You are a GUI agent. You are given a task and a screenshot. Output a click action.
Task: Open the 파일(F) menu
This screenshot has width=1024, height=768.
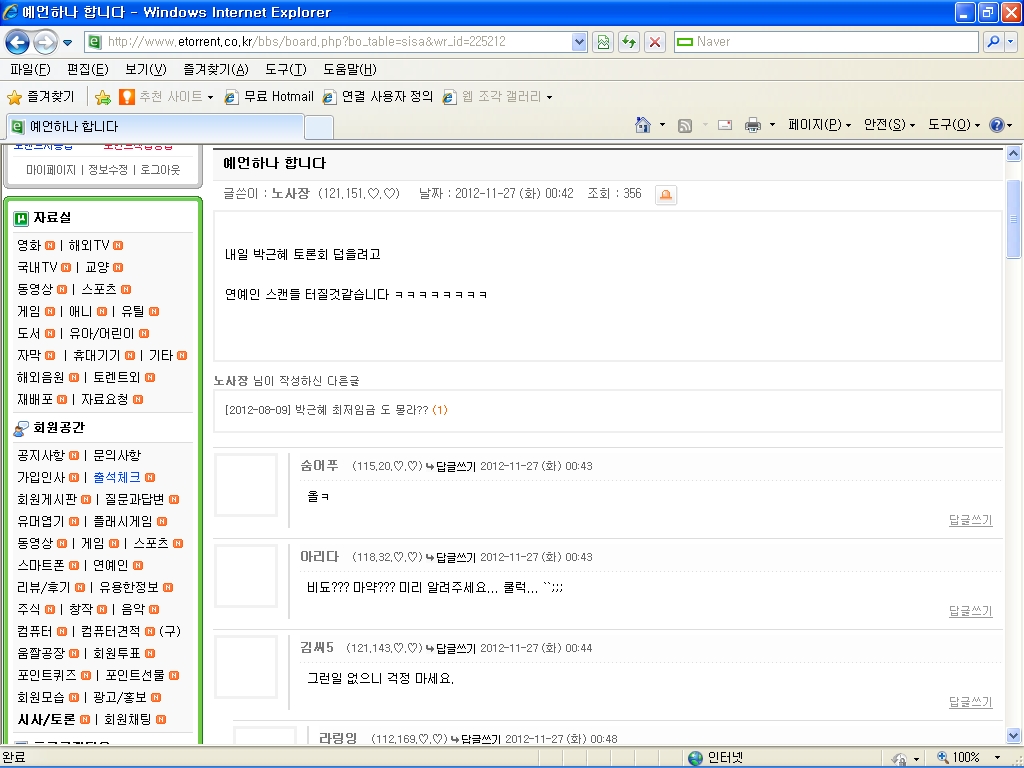tap(31, 69)
